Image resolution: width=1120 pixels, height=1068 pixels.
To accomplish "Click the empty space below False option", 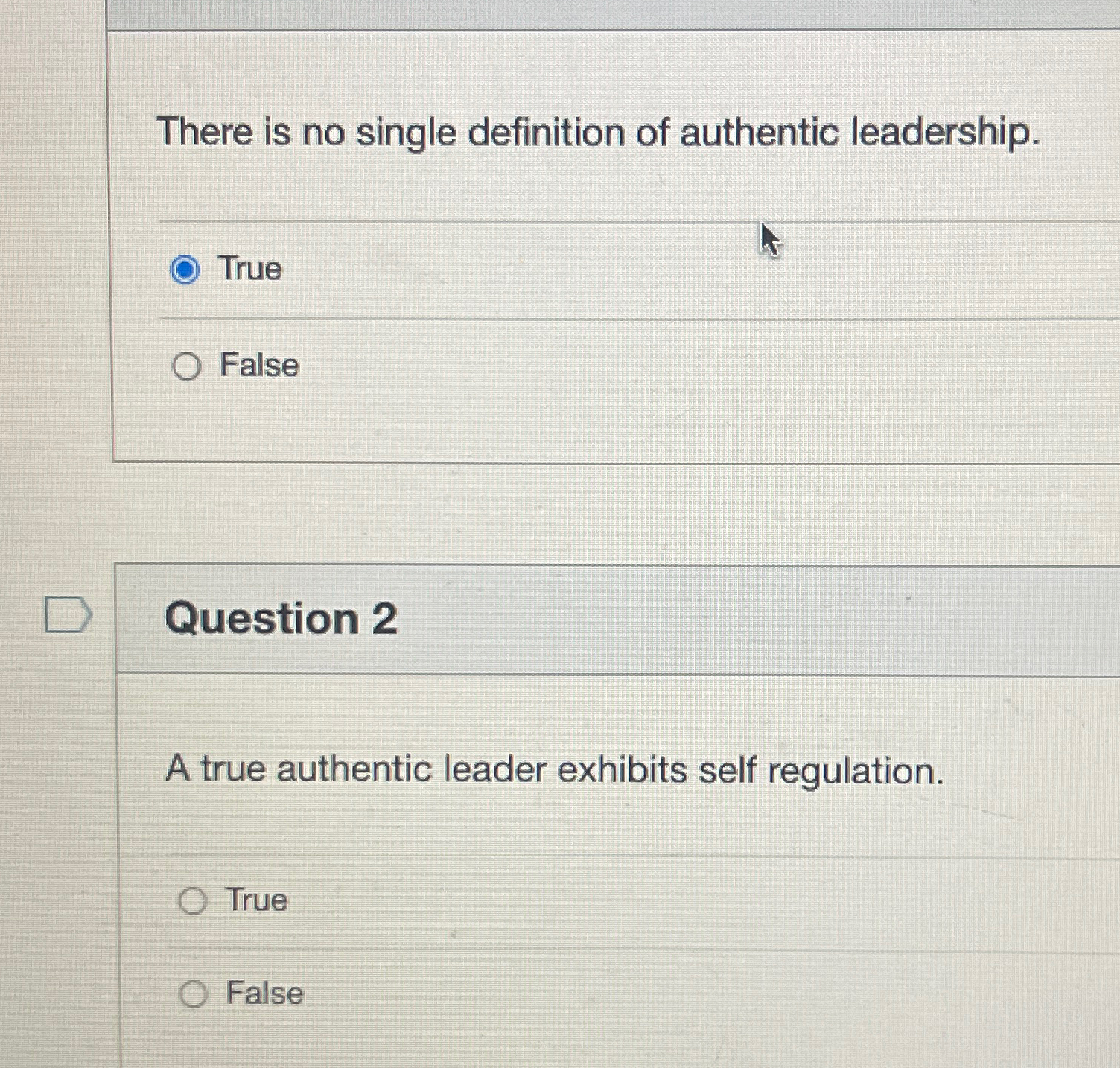I will (596, 425).
